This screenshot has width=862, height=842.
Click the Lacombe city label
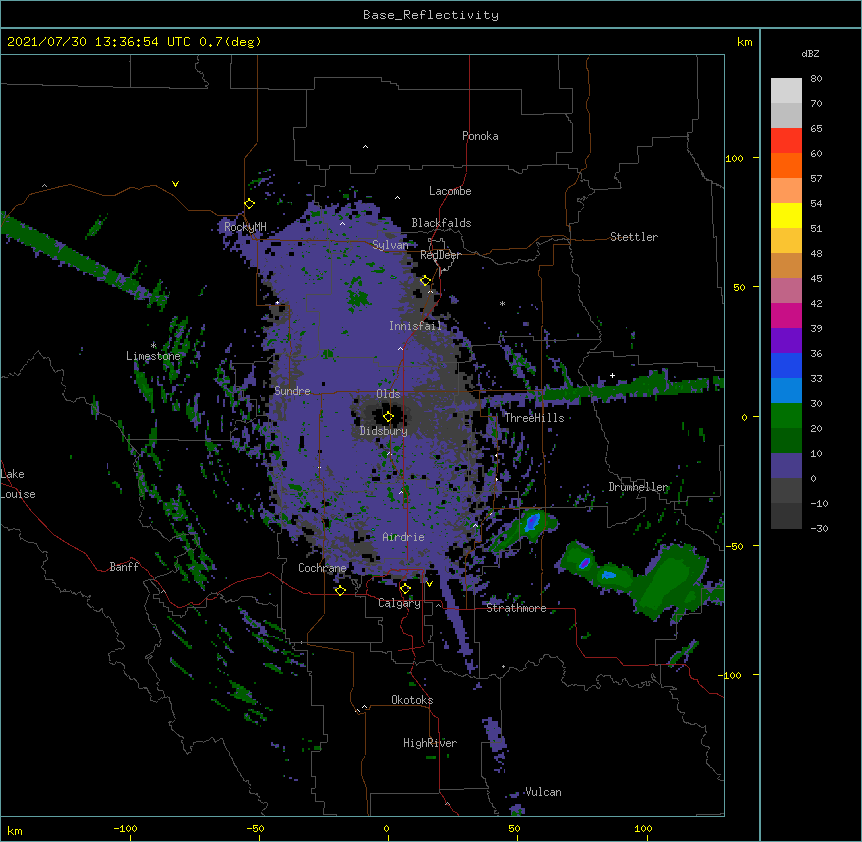(x=450, y=191)
